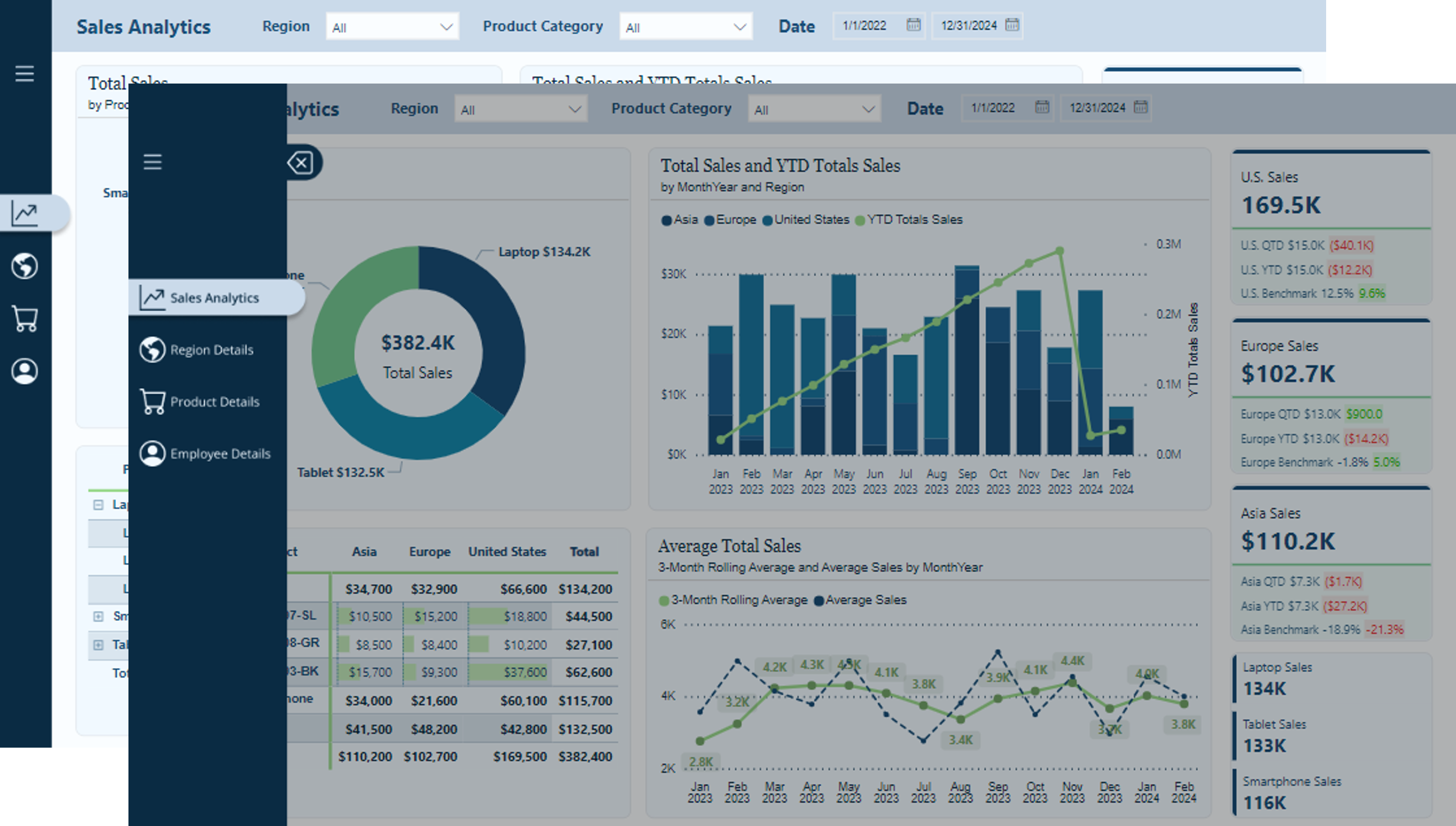Select the Sales Analytics line-chart icon on the left rail

pyautogui.click(x=25, y=214)
